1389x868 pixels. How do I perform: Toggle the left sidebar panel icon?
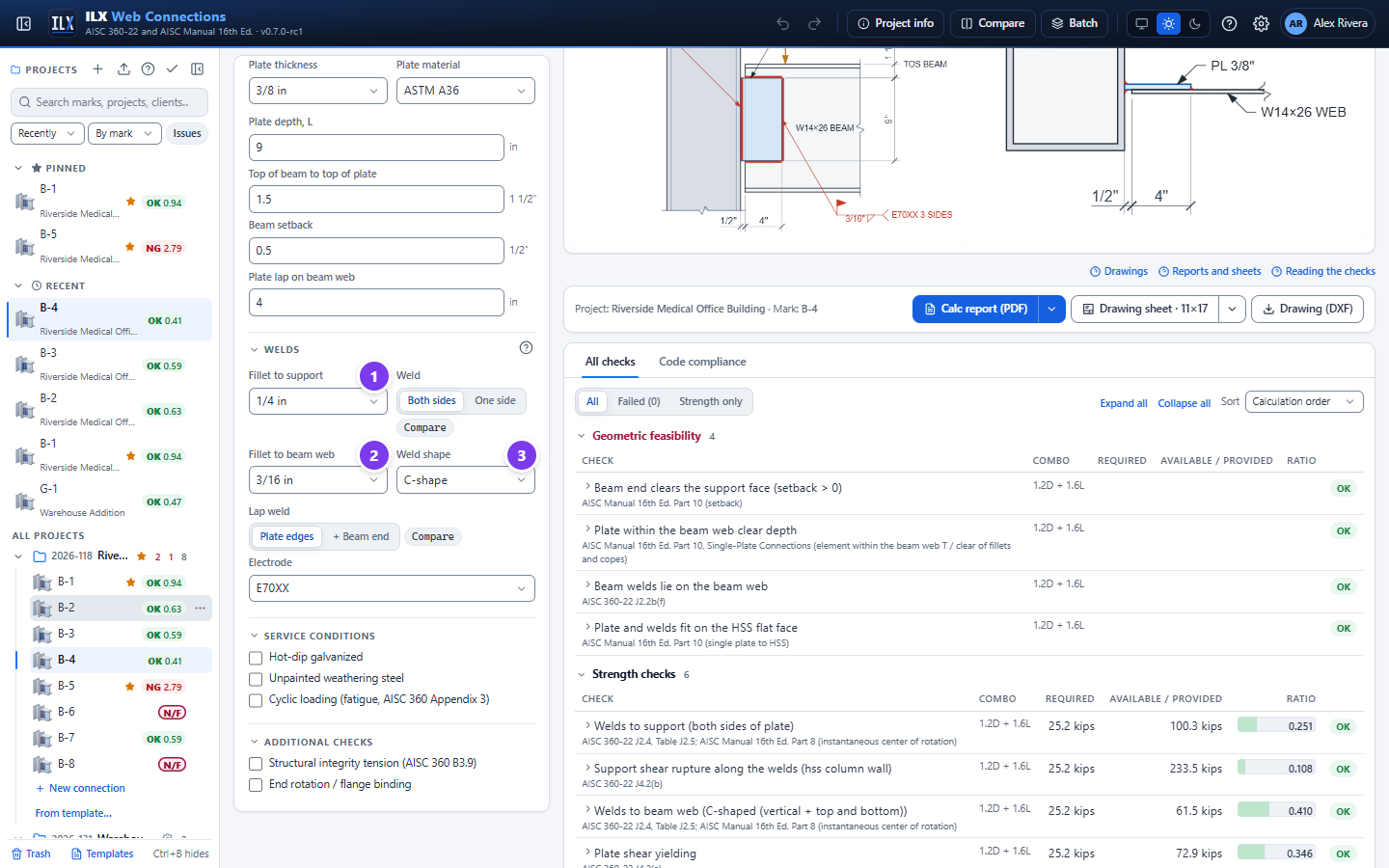pyautogui.click(x=24, y=23)
